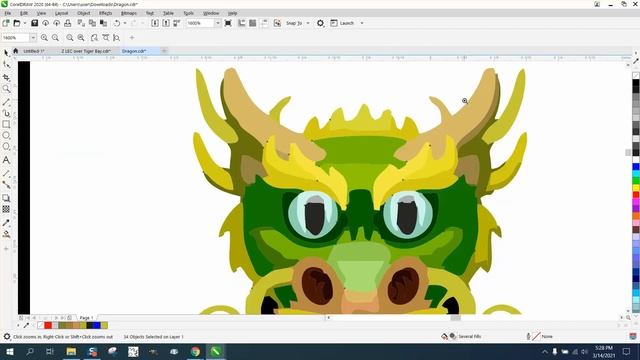
Task: Select the Artistic Media tool
Action: click(x=6, y=113)
